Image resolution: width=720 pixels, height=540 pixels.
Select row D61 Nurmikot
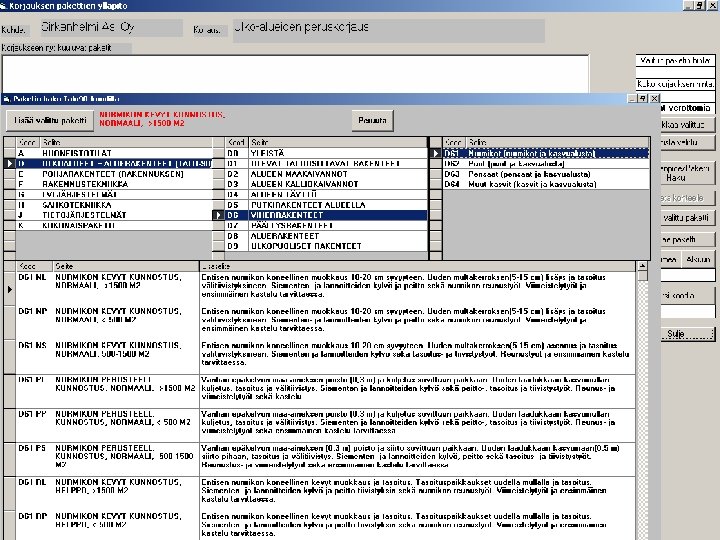click(x=546, y=153)
